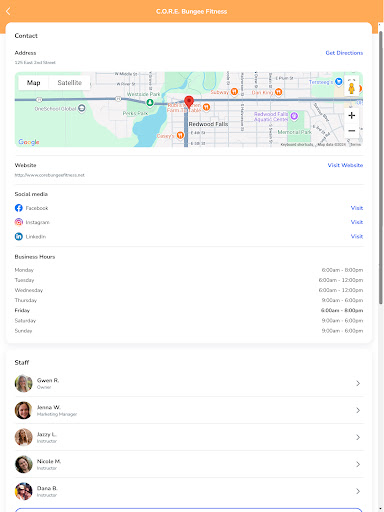Click the page vertical scrollbar

point(381,167)
